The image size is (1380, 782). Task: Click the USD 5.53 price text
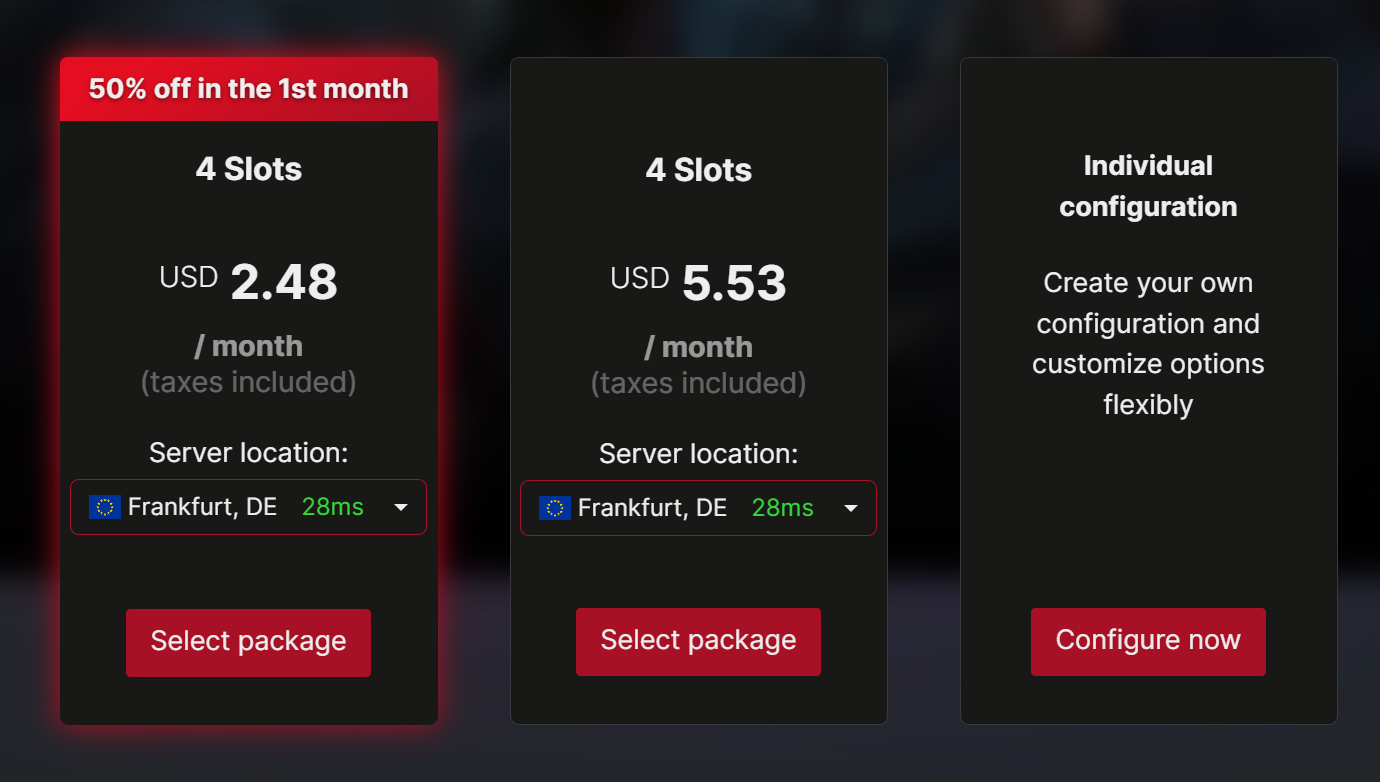coord(698,283)
